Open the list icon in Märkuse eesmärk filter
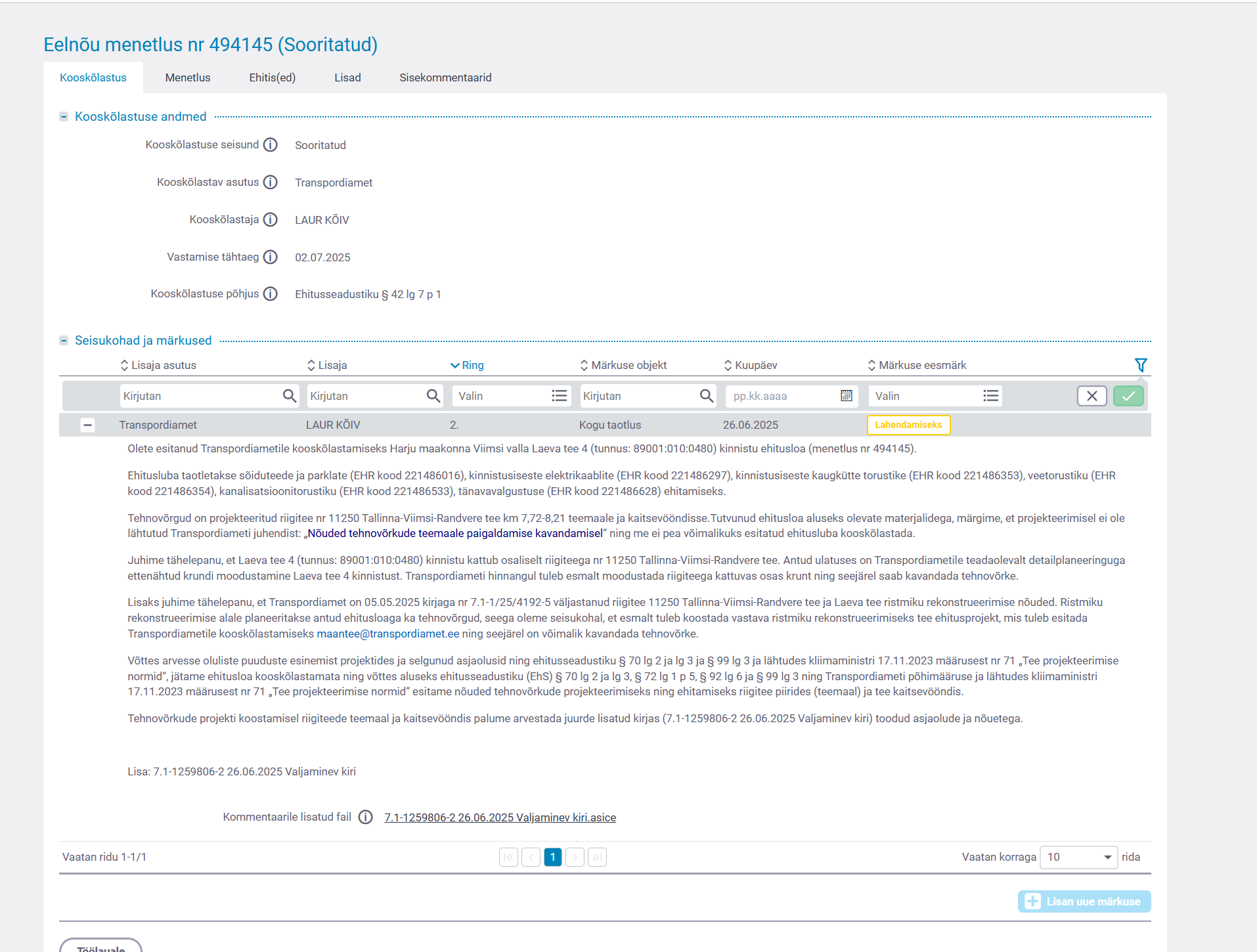 991,396
